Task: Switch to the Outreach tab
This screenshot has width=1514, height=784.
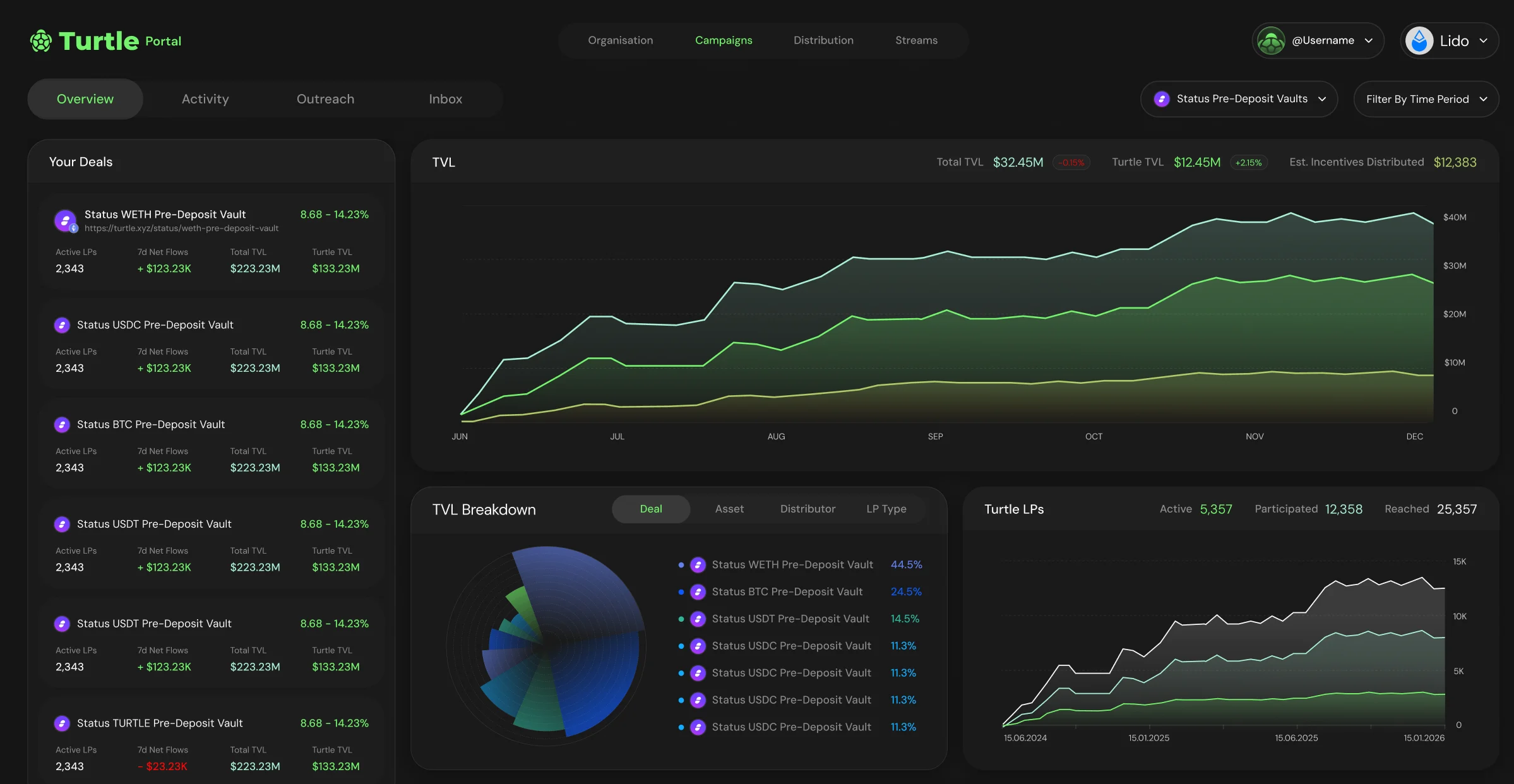Action: coord(325,99)
